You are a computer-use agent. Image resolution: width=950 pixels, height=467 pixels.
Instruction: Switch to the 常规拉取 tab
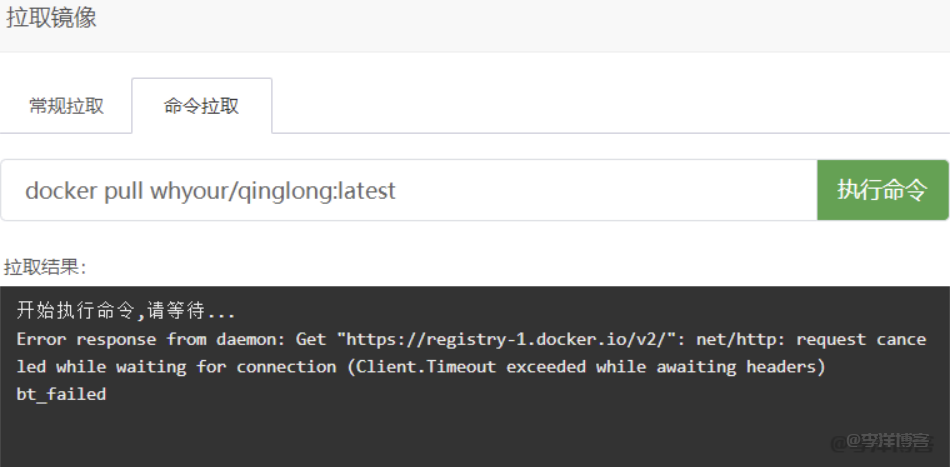[x=66, y=106]
